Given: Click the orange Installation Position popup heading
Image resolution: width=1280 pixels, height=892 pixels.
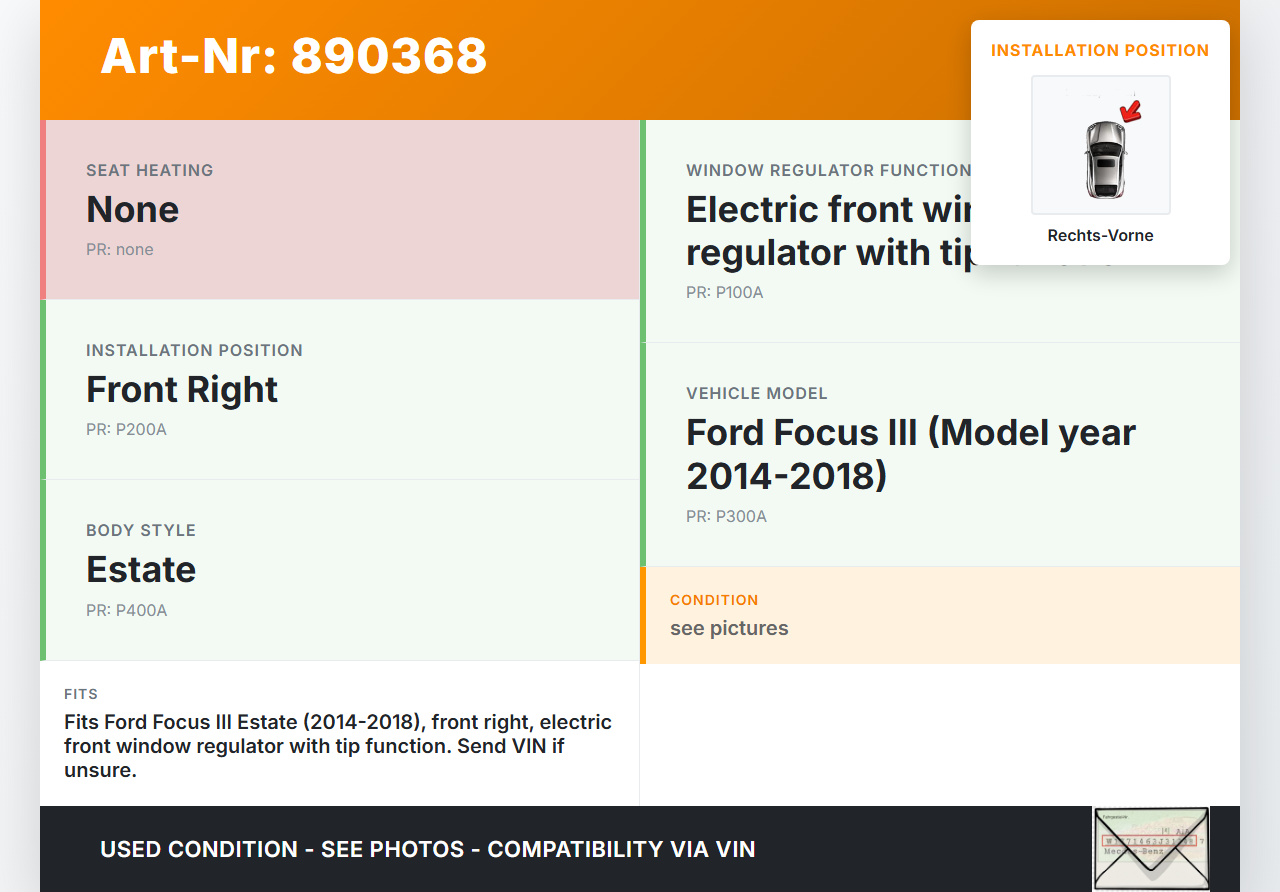Looking at the screenshot, I should click(1100, 50).
